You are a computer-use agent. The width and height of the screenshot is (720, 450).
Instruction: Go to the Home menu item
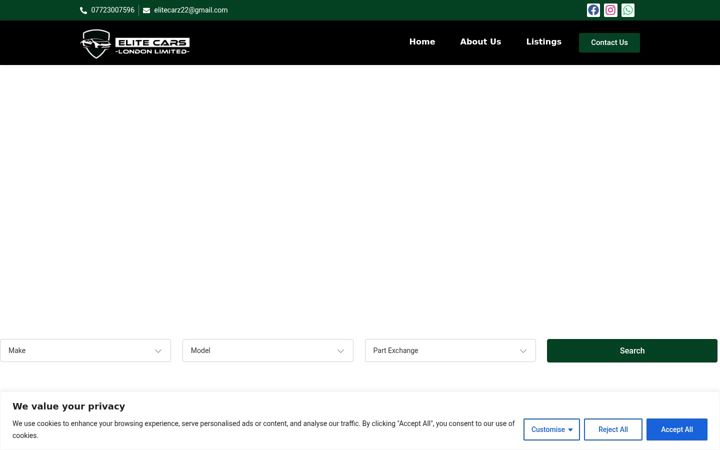click(x=422, y=42)
